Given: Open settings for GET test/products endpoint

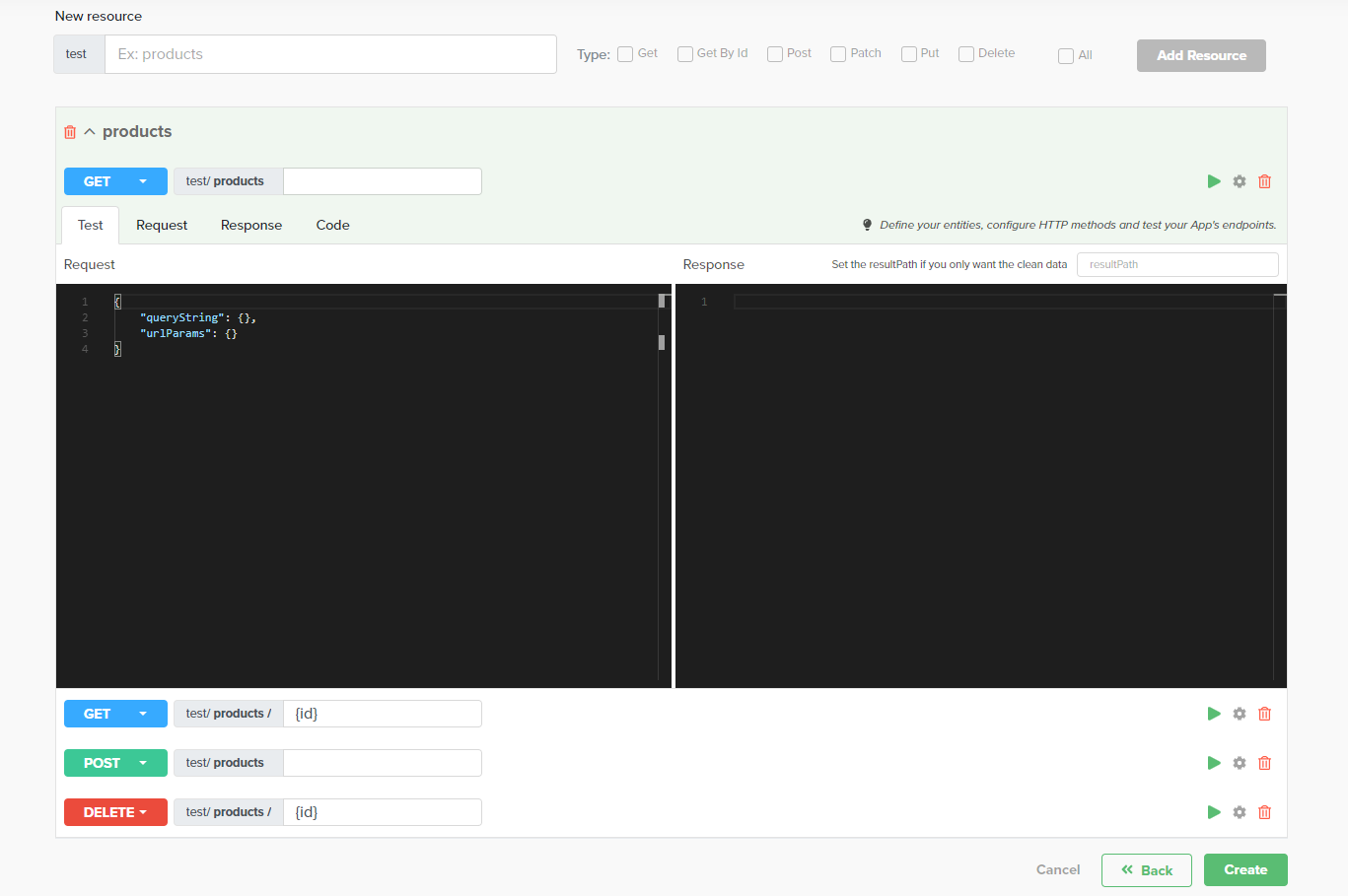Looking at the screenshot, I should pos(1240,181).
